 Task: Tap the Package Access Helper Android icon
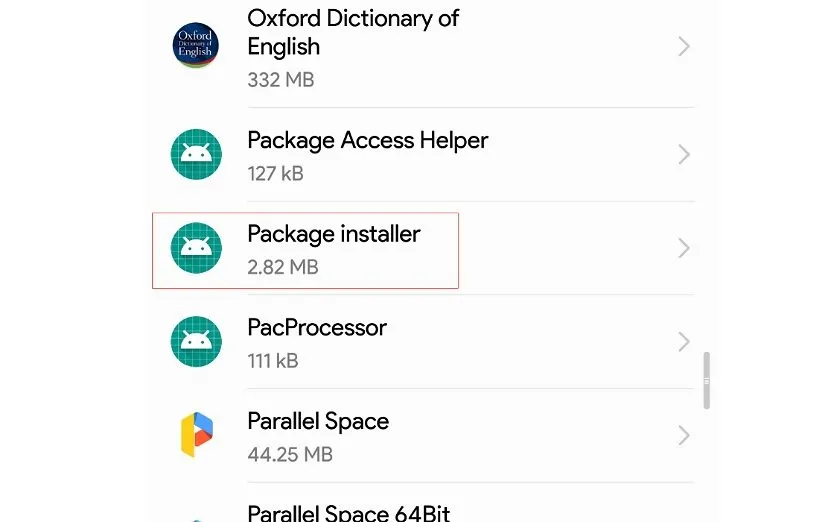coord(196,154)
